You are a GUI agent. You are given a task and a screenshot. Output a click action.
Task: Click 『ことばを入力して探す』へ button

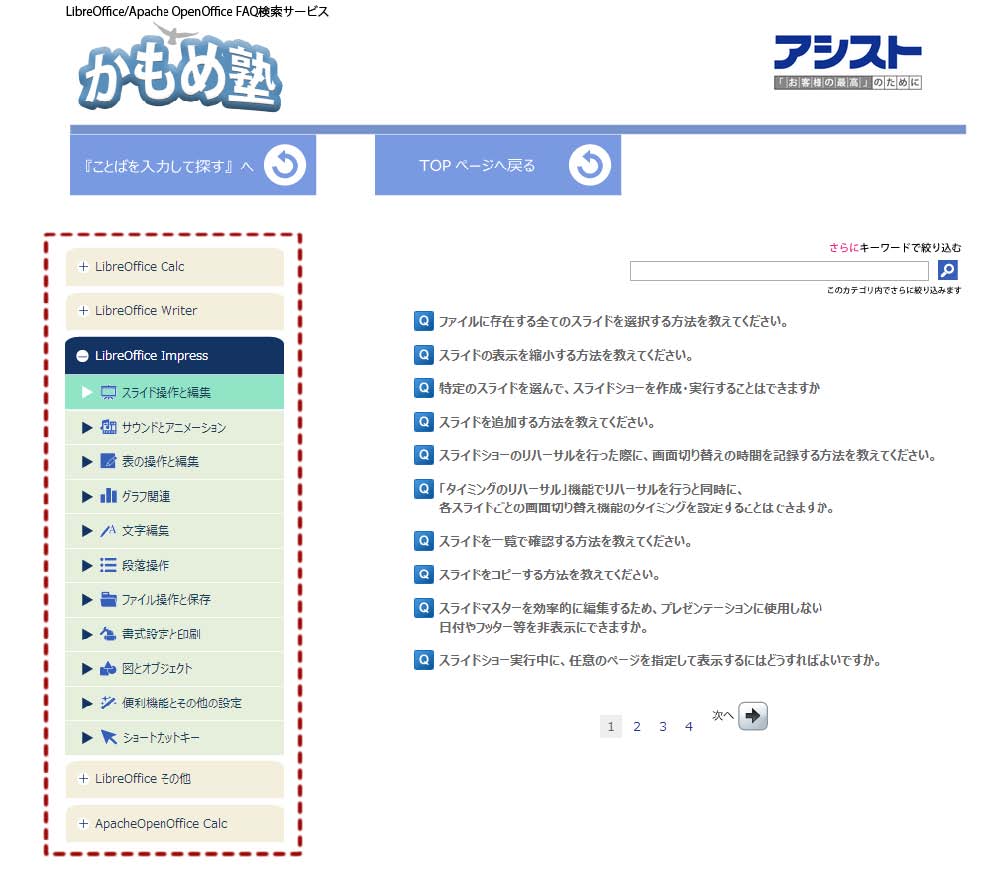click(193, 165)
